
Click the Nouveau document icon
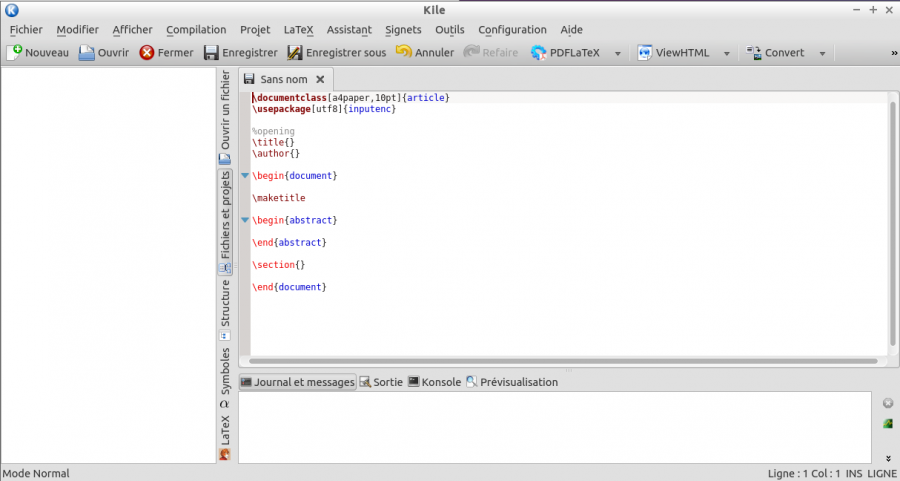pos(14,53)
